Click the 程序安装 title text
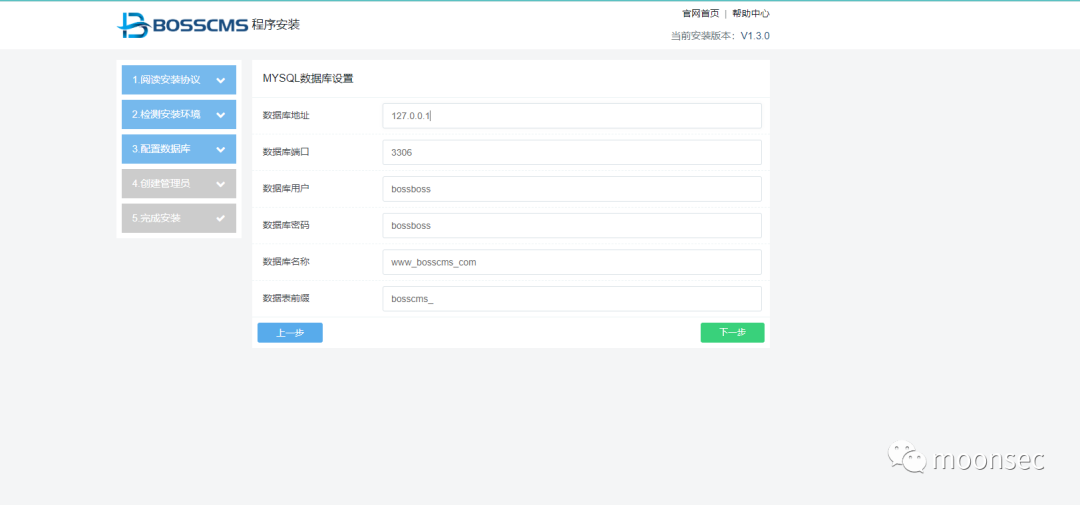The image size is (1080, 505). (x=276, y=25)
